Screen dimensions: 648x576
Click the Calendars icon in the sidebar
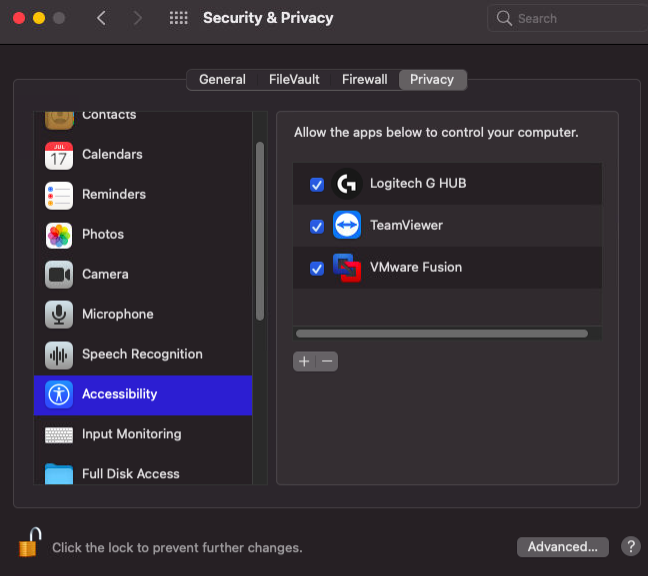59,155
